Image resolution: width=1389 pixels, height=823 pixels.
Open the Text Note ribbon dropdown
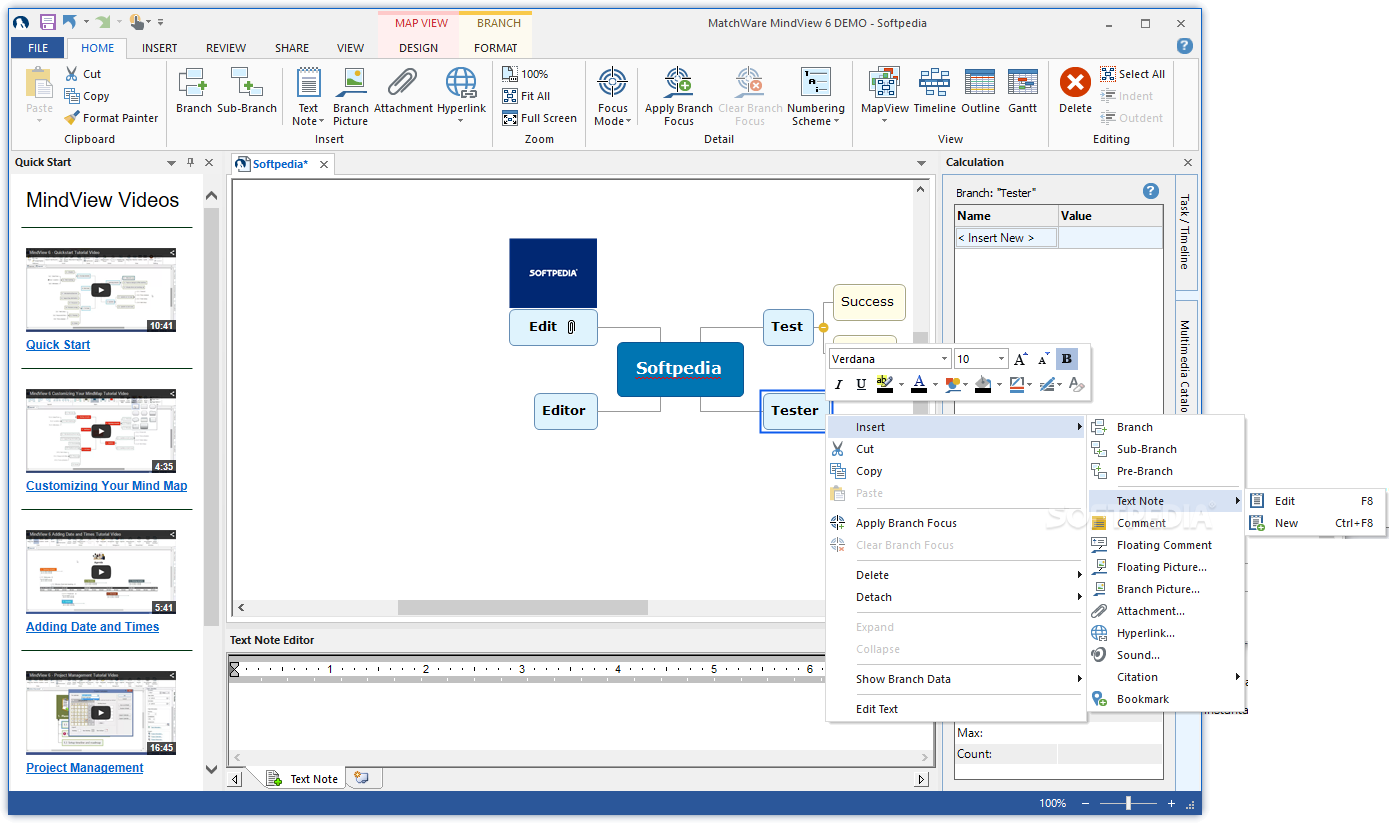[308, 96]
